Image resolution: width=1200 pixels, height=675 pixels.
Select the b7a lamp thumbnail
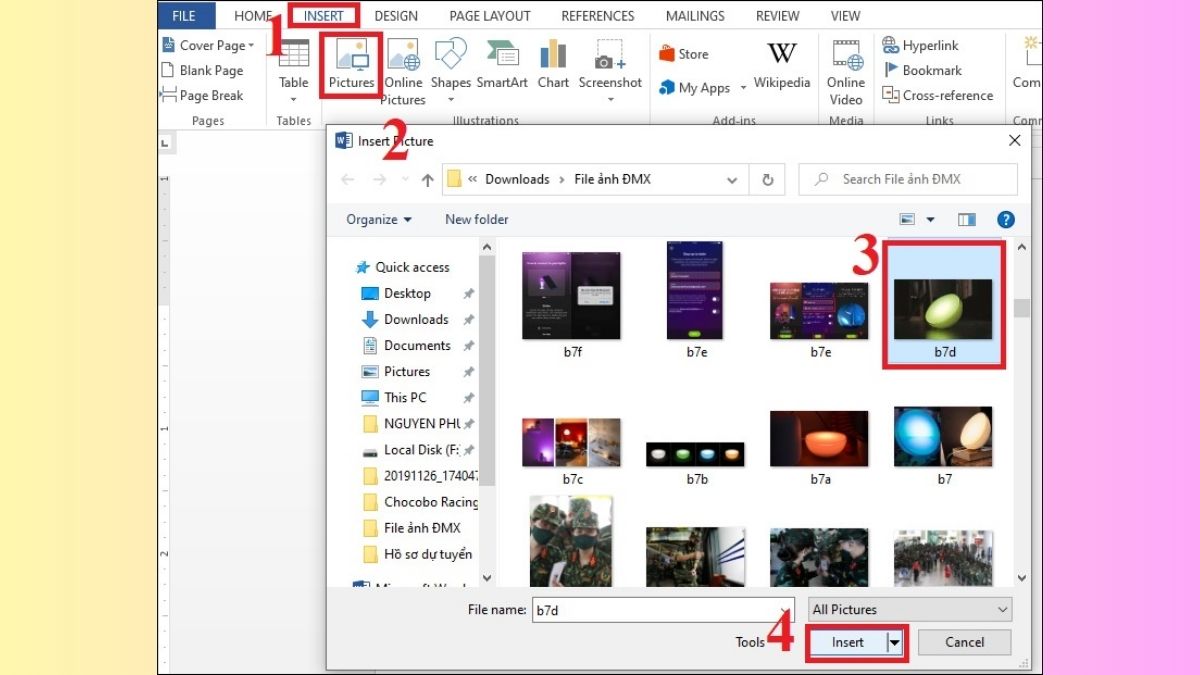pyautogui.click(x=818, y=436)
